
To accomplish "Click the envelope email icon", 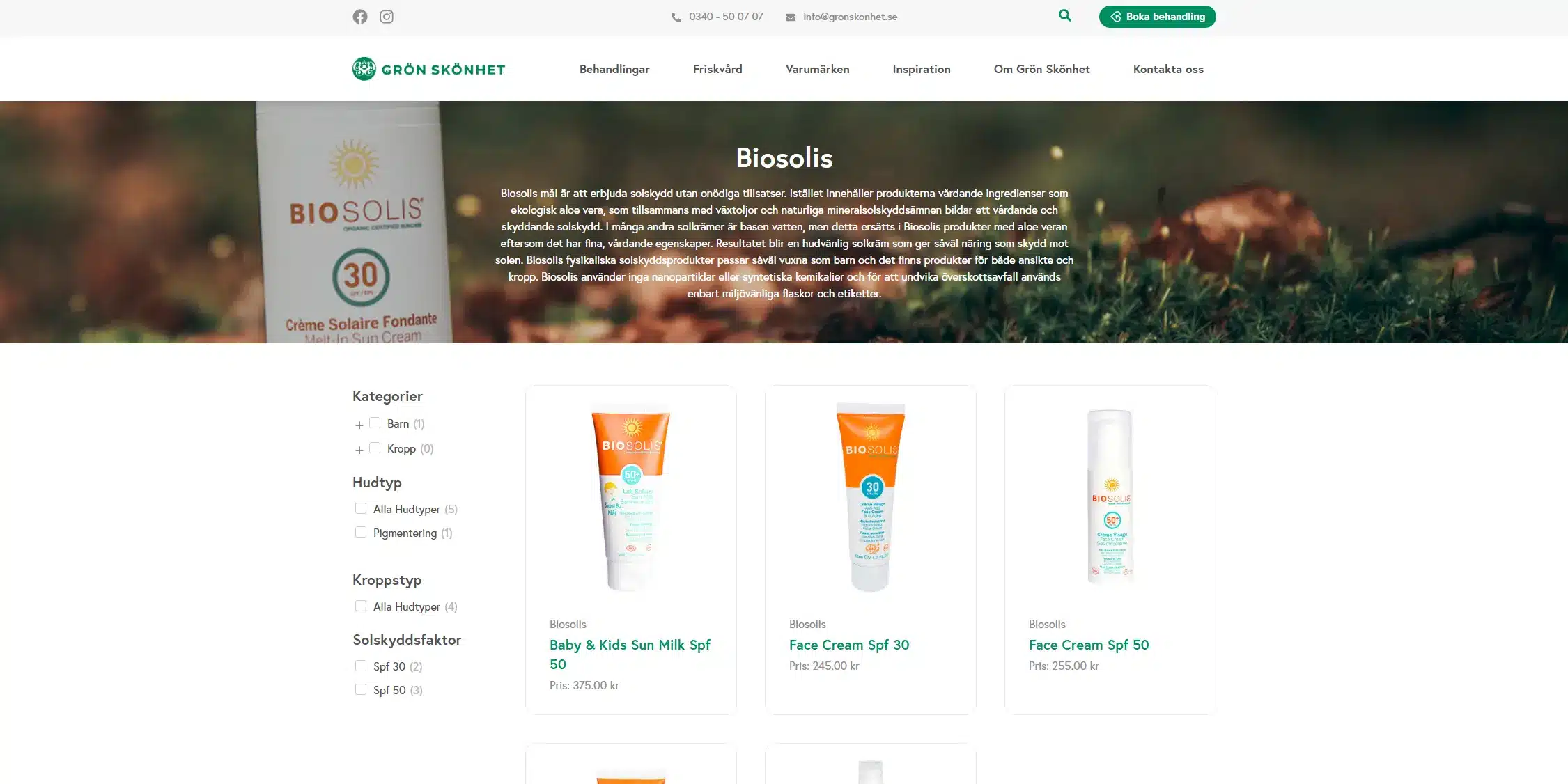I will coord(791,17).
